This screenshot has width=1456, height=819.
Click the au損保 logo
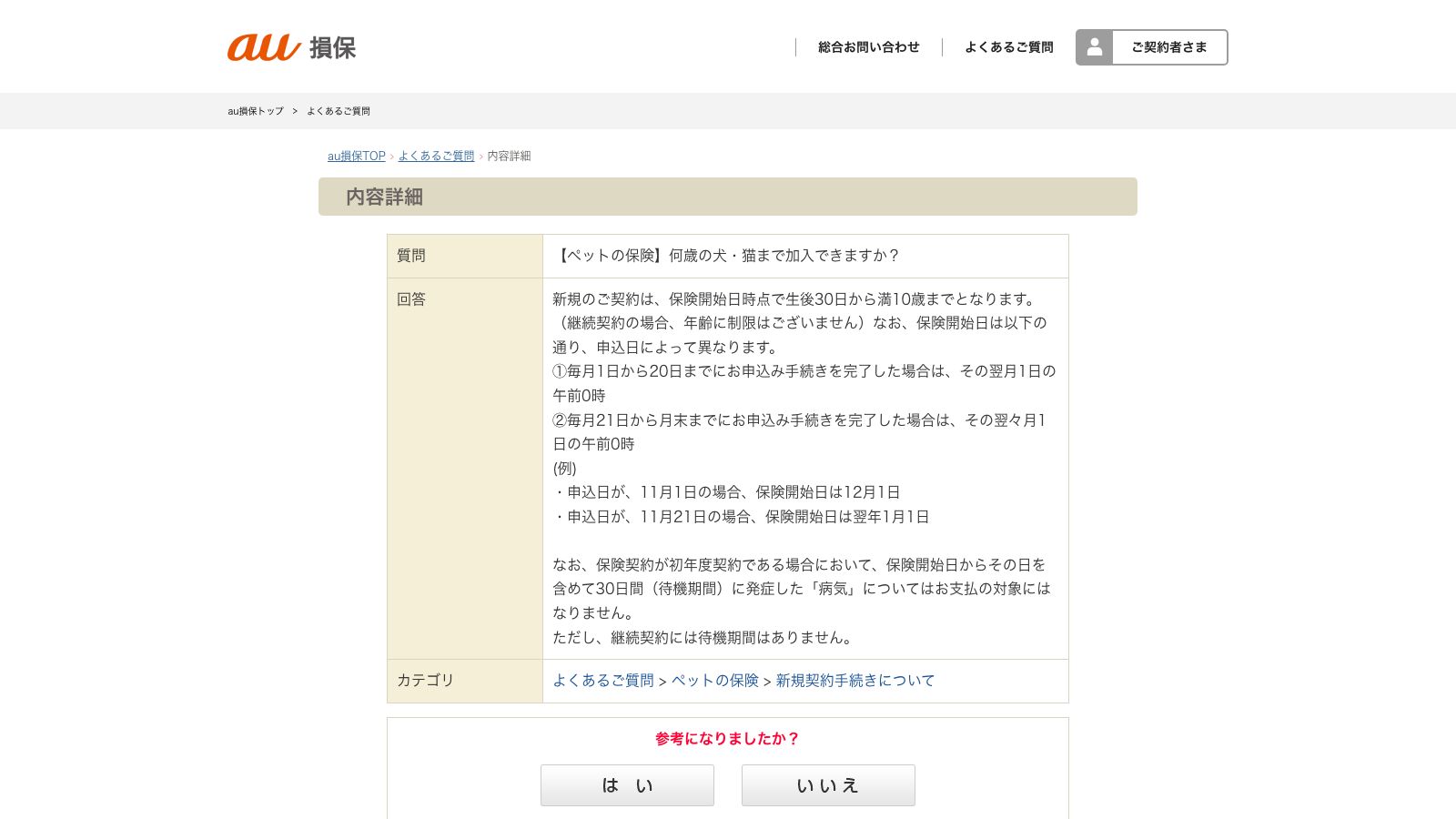pyautogui.click(x=291, y=47)
